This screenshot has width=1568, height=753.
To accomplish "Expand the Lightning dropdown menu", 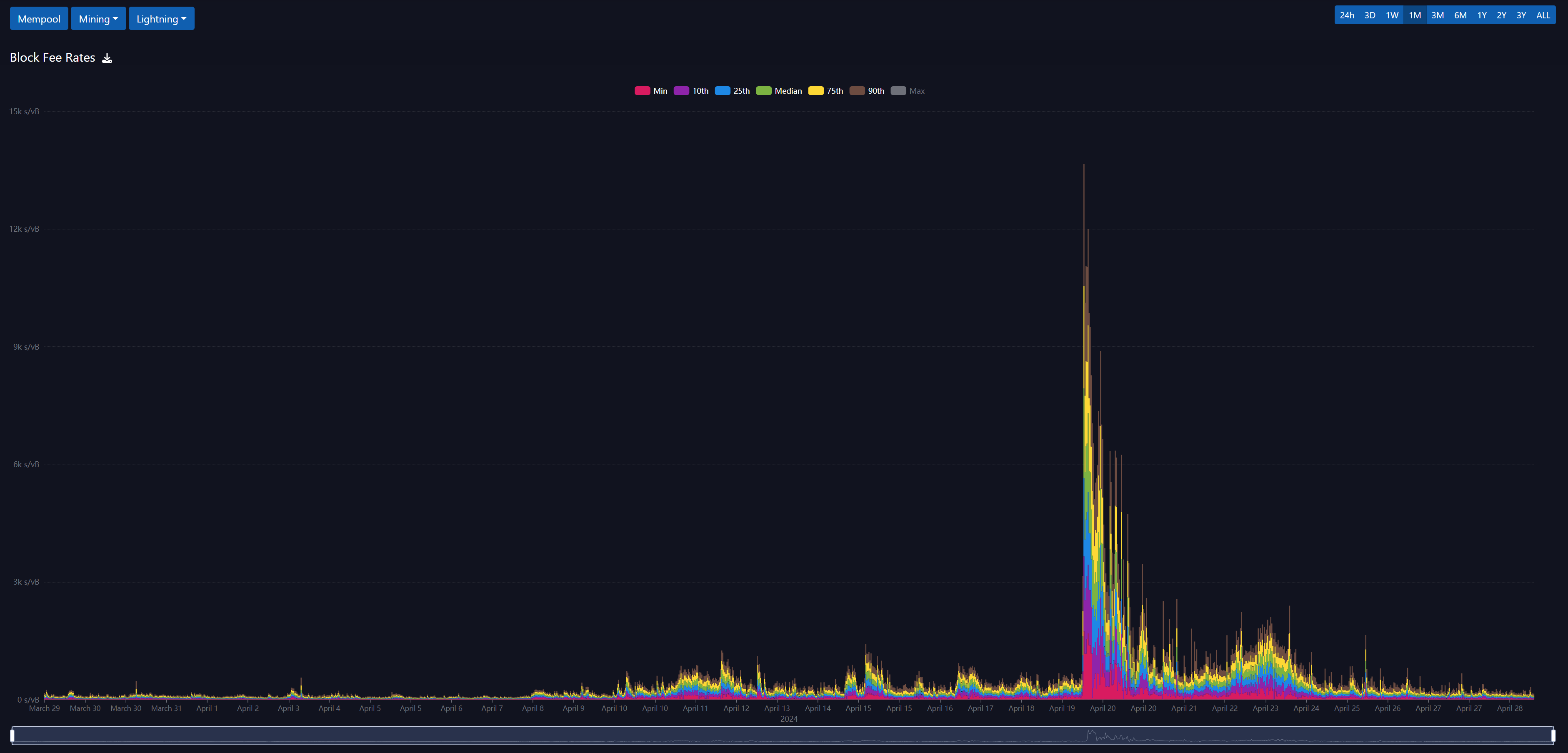I will tap(161, 19).
